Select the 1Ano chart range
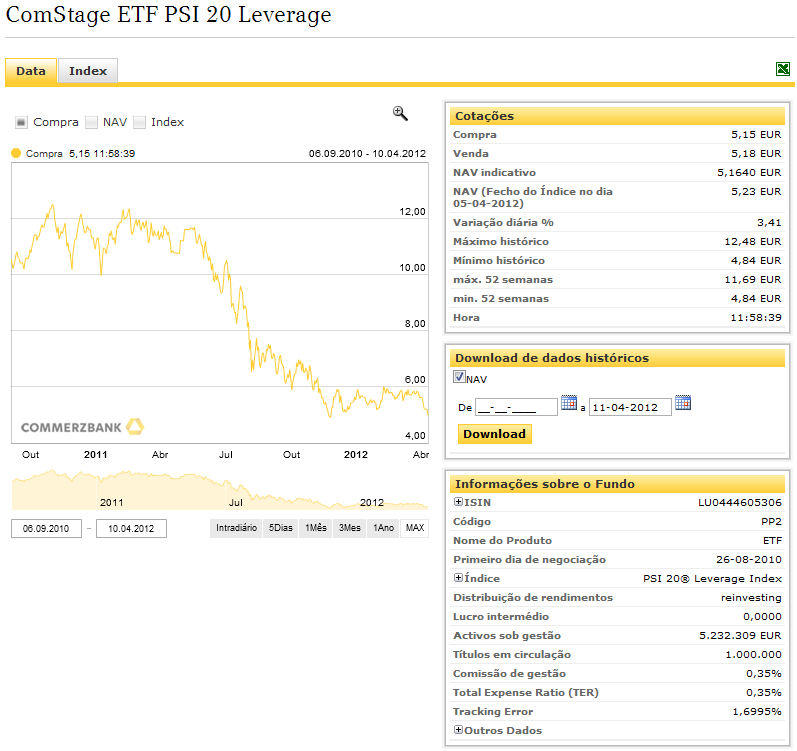Image resolution: width=797 pixels, height=751 pixels. pos(383,528)
